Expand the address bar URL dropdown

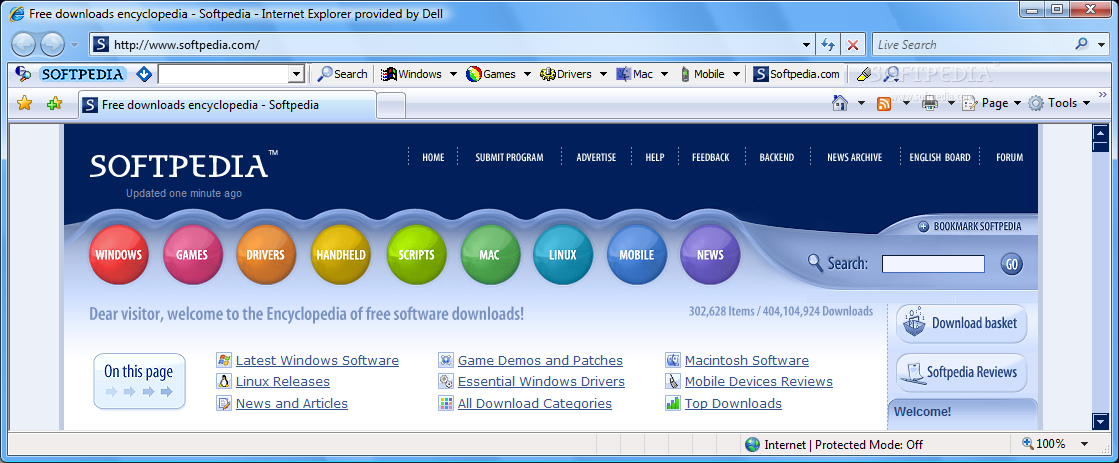coord(806,45)
